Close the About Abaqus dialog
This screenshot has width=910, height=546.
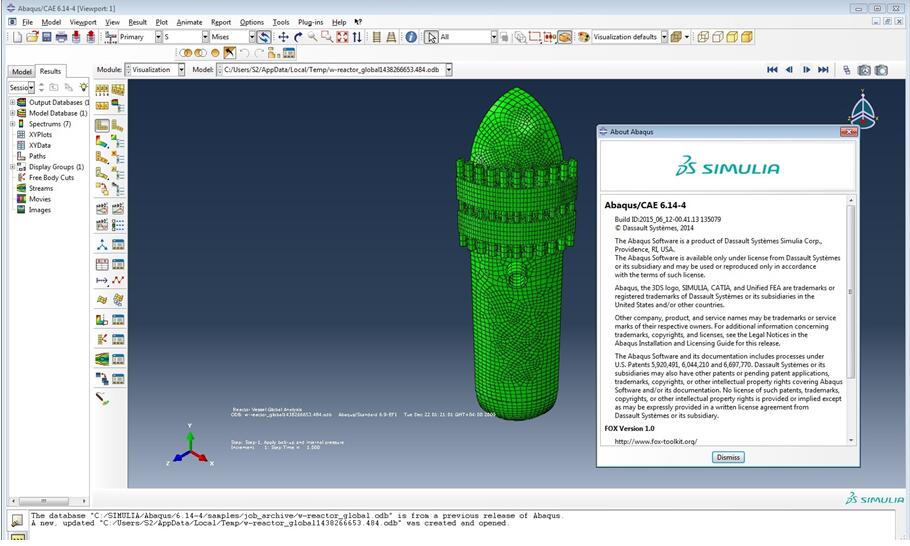(848, 132)
